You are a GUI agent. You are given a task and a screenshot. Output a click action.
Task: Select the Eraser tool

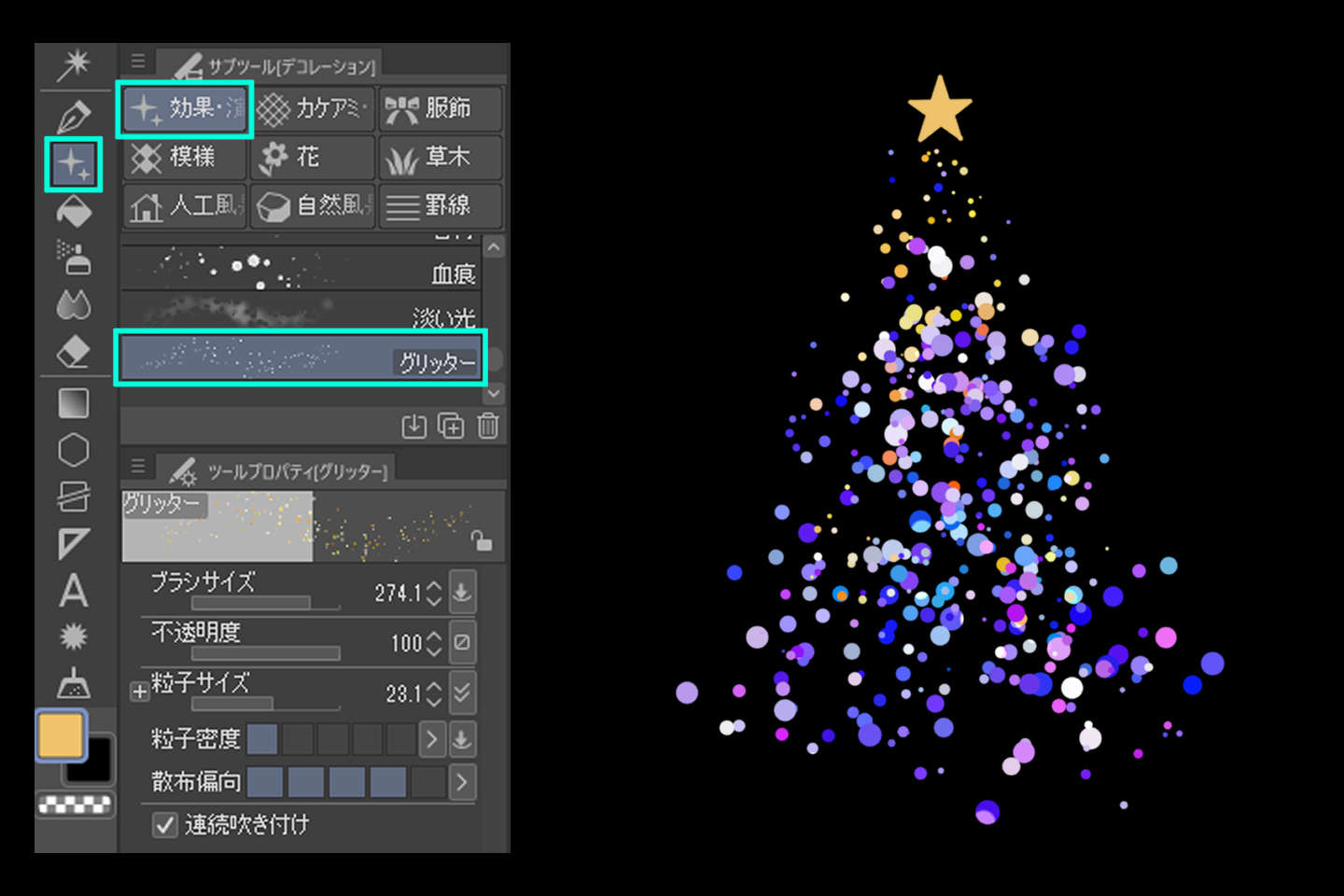tap(74, 353)
